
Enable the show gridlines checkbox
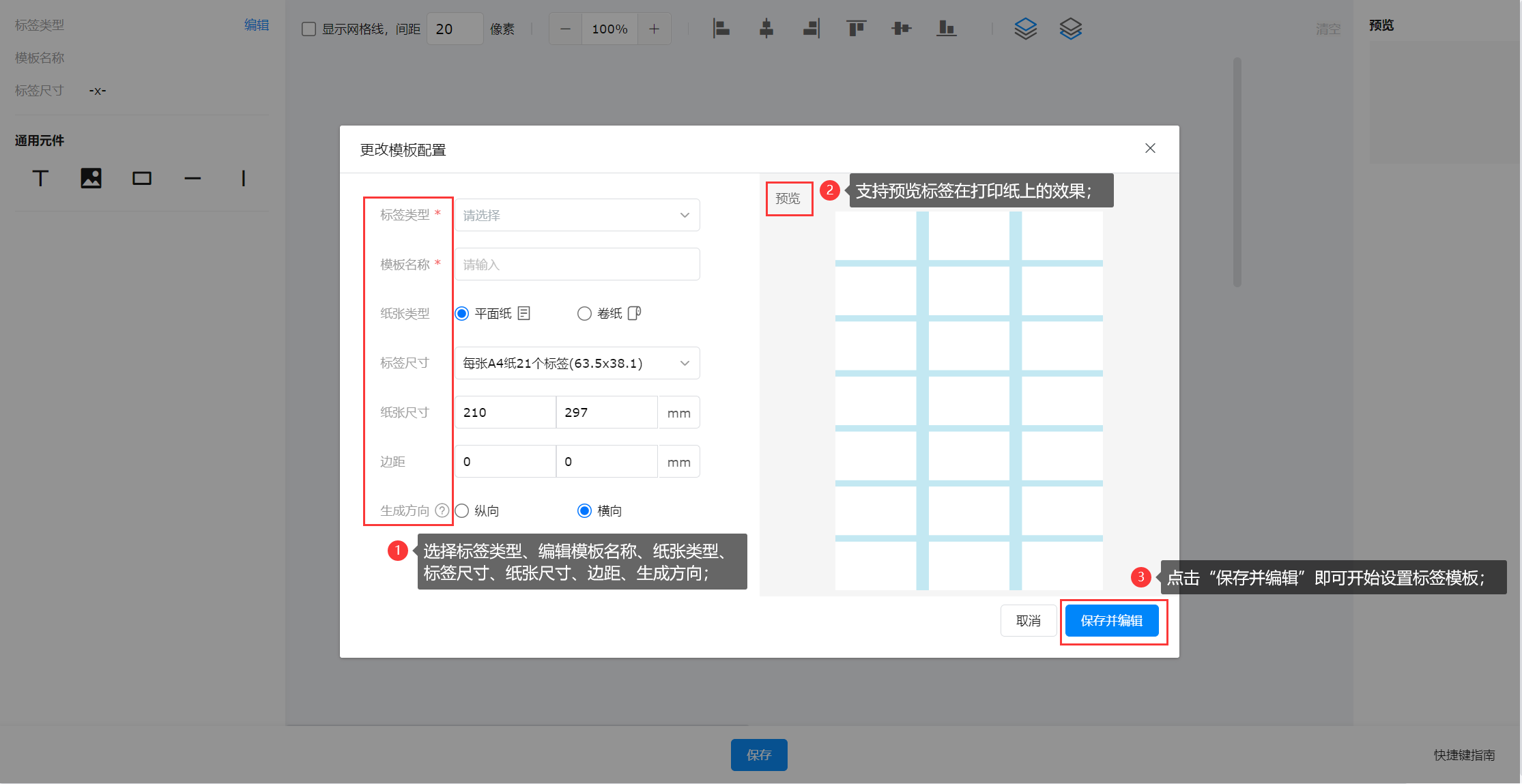(x=308, y=29)
